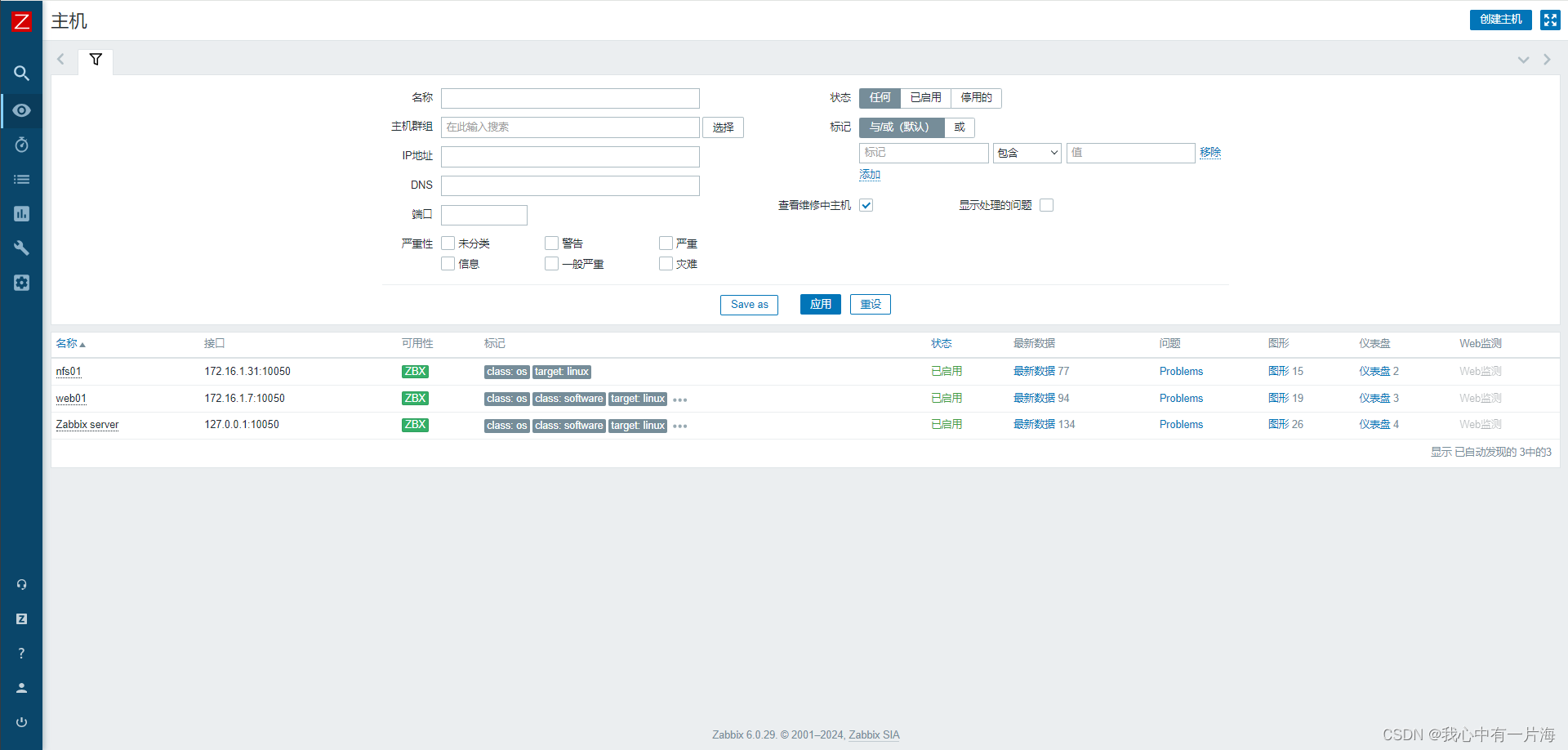1568x750 pixels.
Task: Open Problems for web01
Action: pyautogui.click(x=1181, y=399)
